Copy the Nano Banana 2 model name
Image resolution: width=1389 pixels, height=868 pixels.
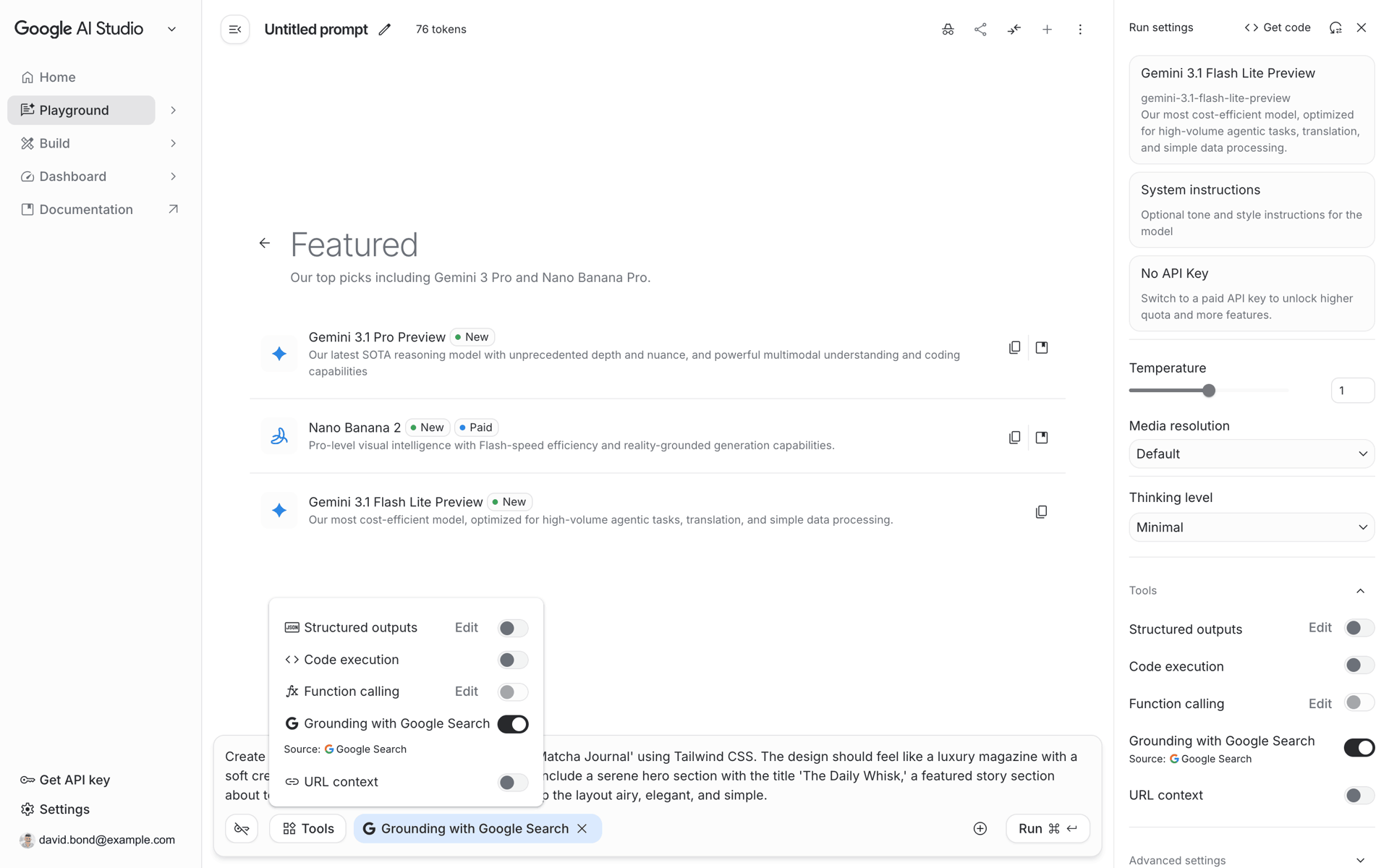click(1014, 438)
